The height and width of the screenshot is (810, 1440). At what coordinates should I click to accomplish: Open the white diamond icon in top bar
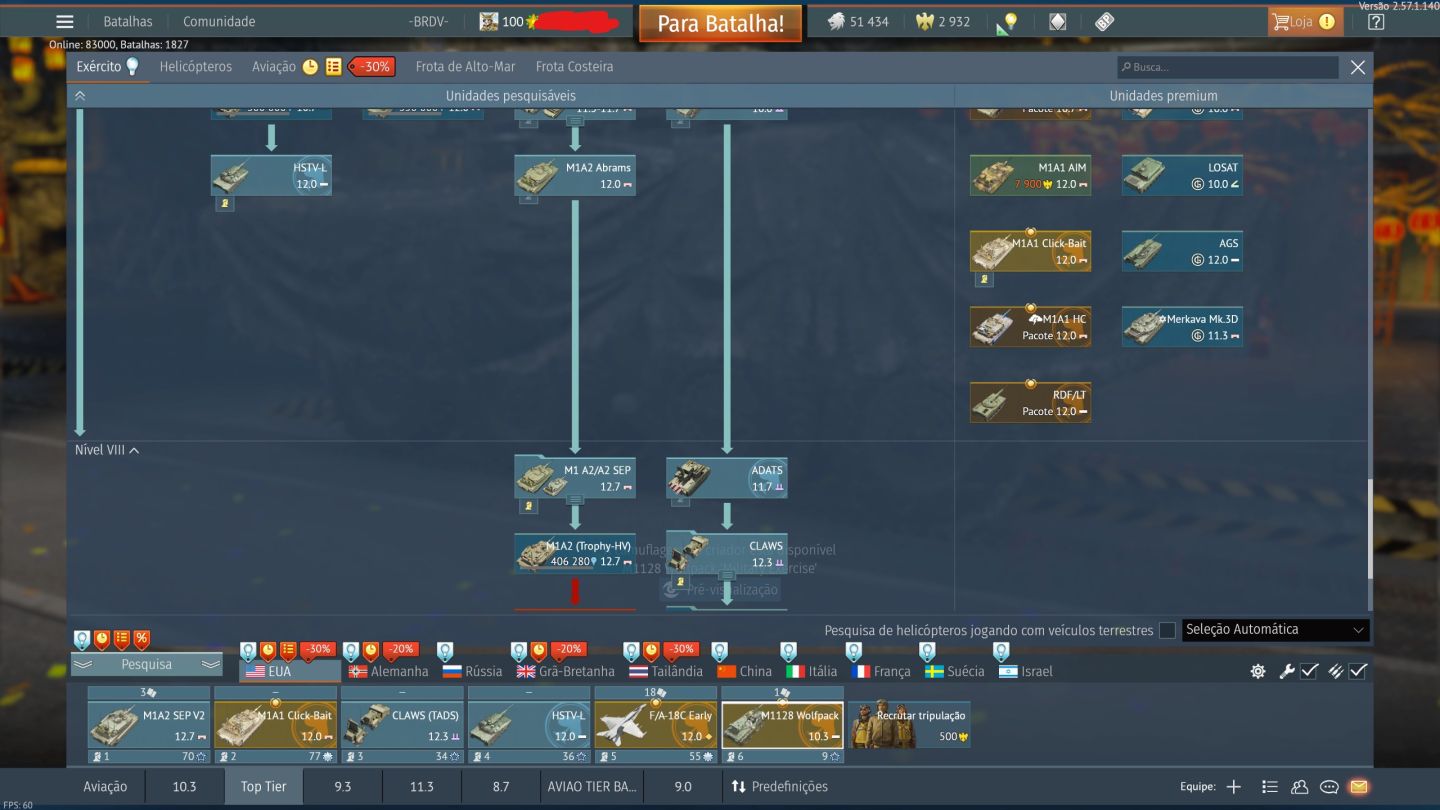point(1057,21)
